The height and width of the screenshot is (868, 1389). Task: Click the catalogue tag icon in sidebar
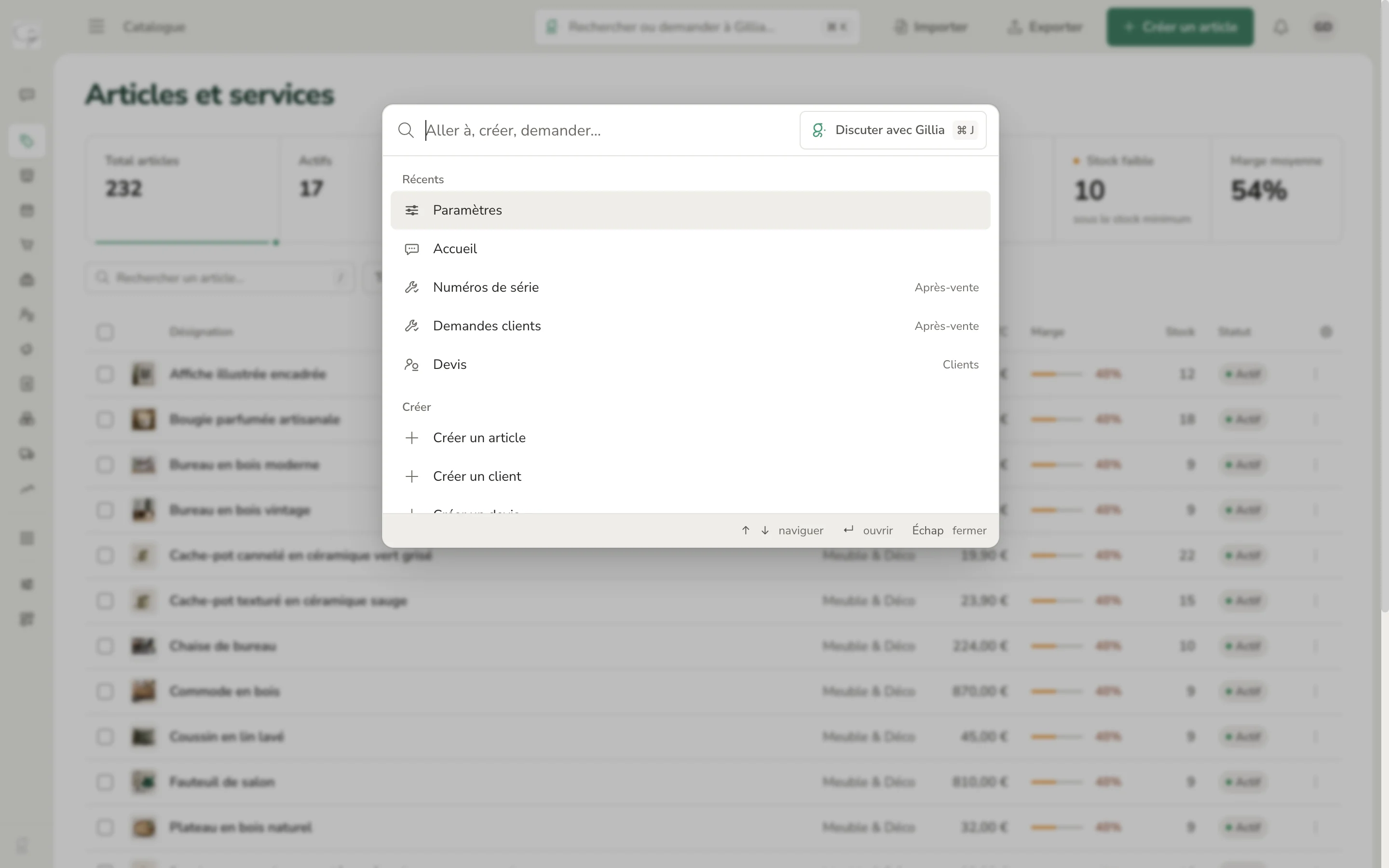(27, 141)
